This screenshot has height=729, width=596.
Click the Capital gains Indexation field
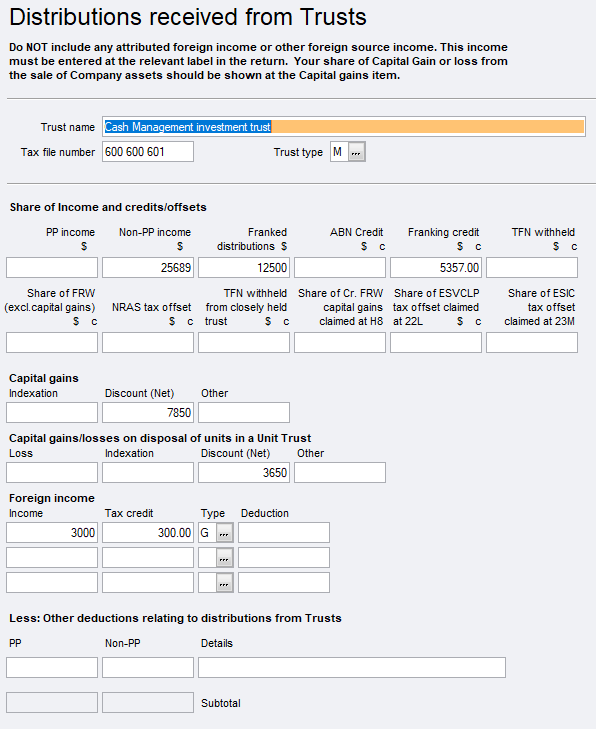tap(52, 412)
